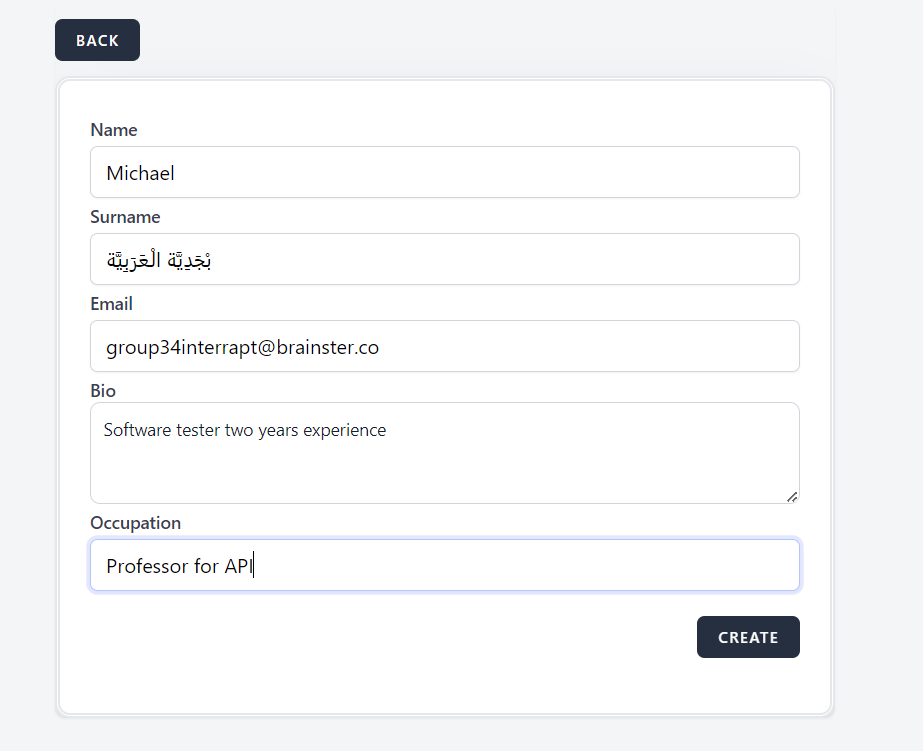This screenshot has width=923, height=751.
Task: Click the Occupation field label
Action: click(135, 523)
